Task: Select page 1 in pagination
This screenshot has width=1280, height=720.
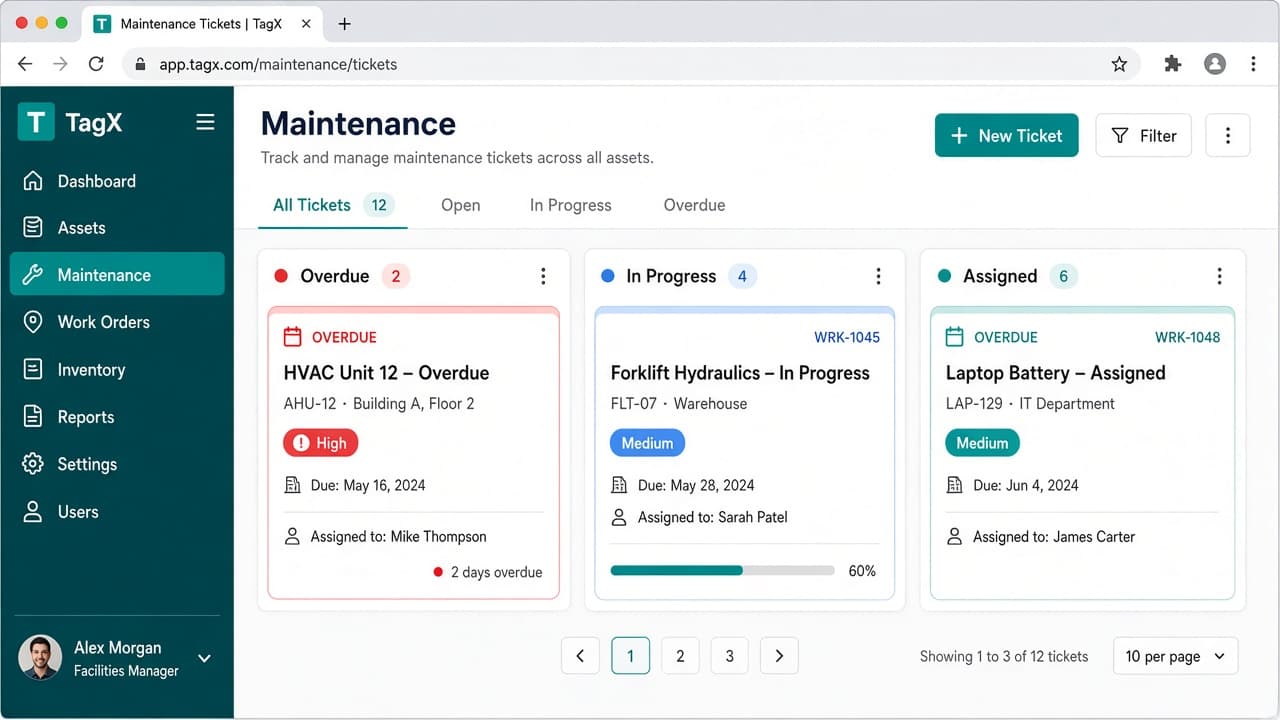Action: pyautogui.click(x=630, y=656)
